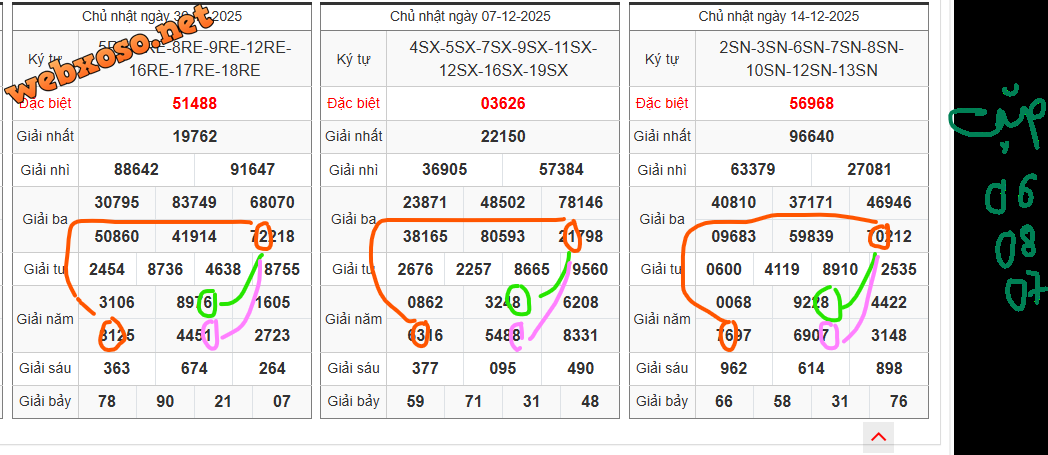
Task: Click first prize number 19762
Action: click(x=194, y=136)
